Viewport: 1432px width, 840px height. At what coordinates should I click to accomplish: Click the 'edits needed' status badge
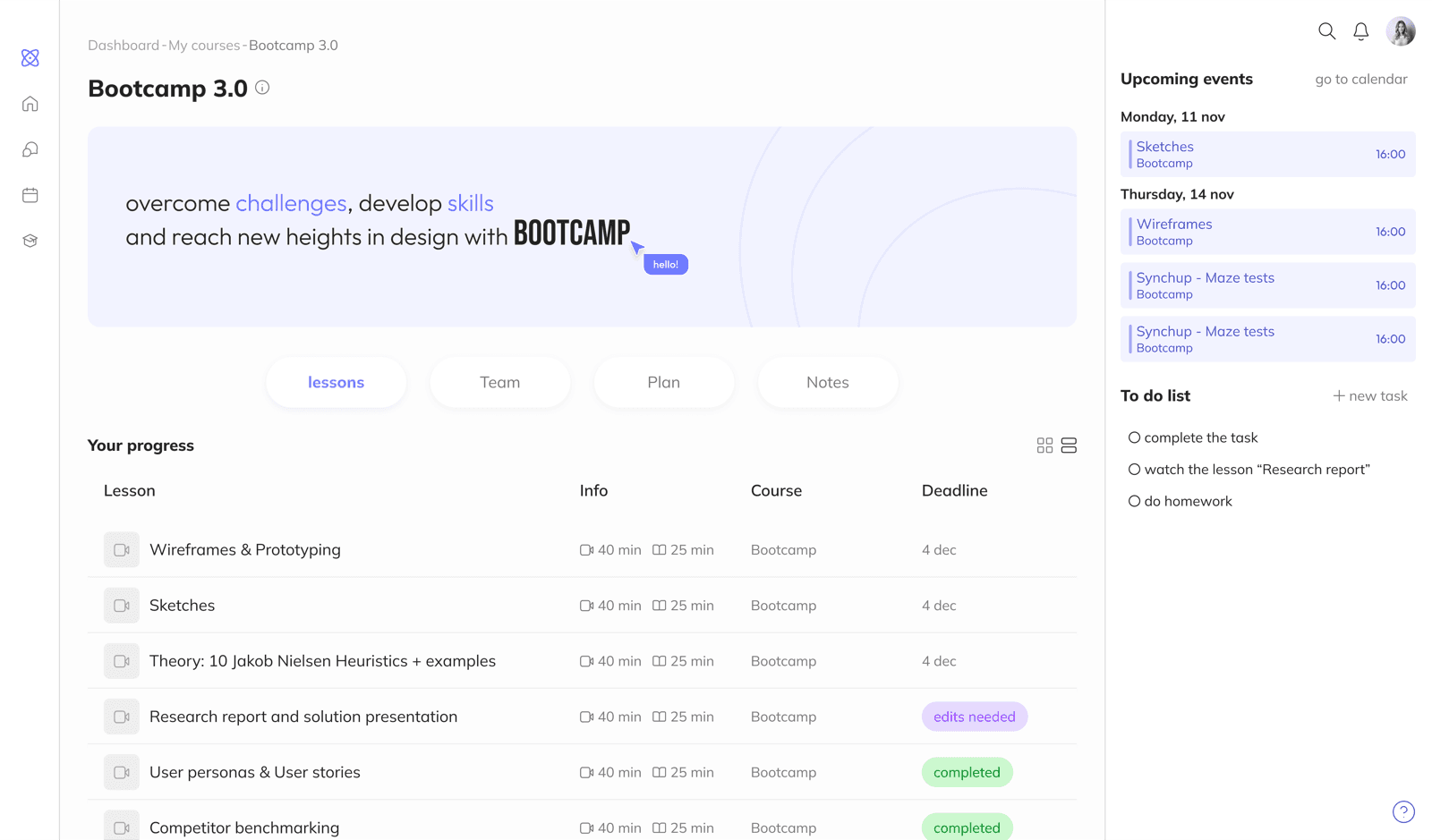pos(974,717)
